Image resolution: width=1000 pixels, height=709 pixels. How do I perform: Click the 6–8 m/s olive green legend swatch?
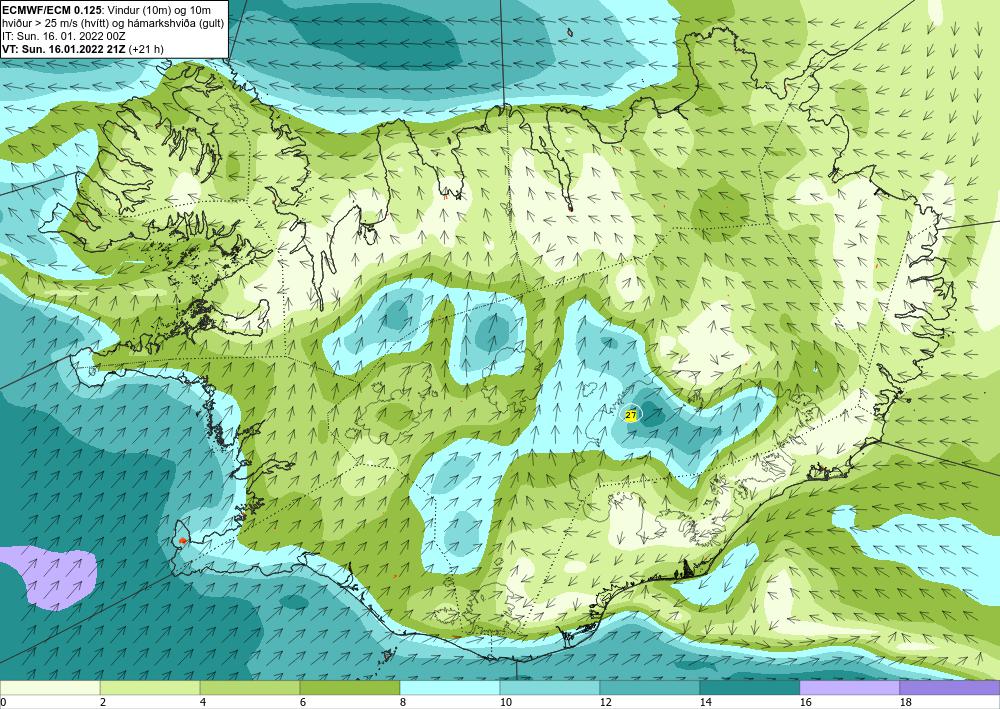pos(350,688)
